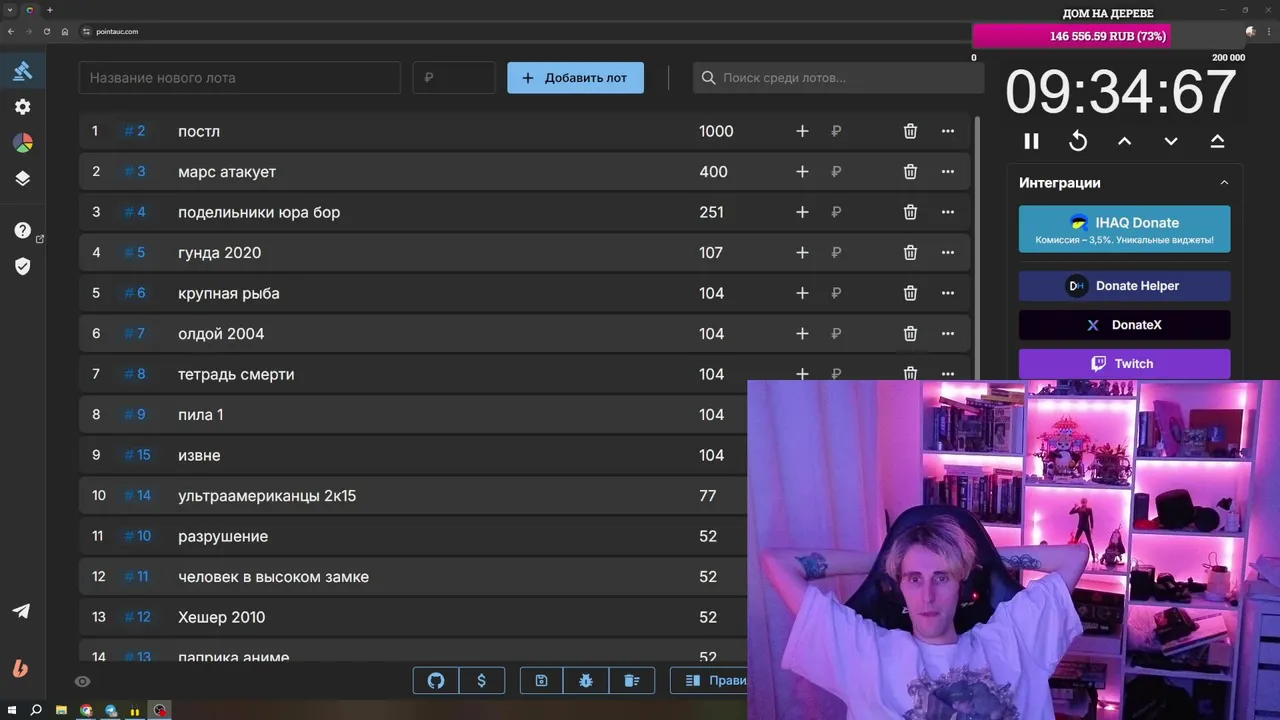Add amount with plus on 'постл' row

tap(802, 131)
